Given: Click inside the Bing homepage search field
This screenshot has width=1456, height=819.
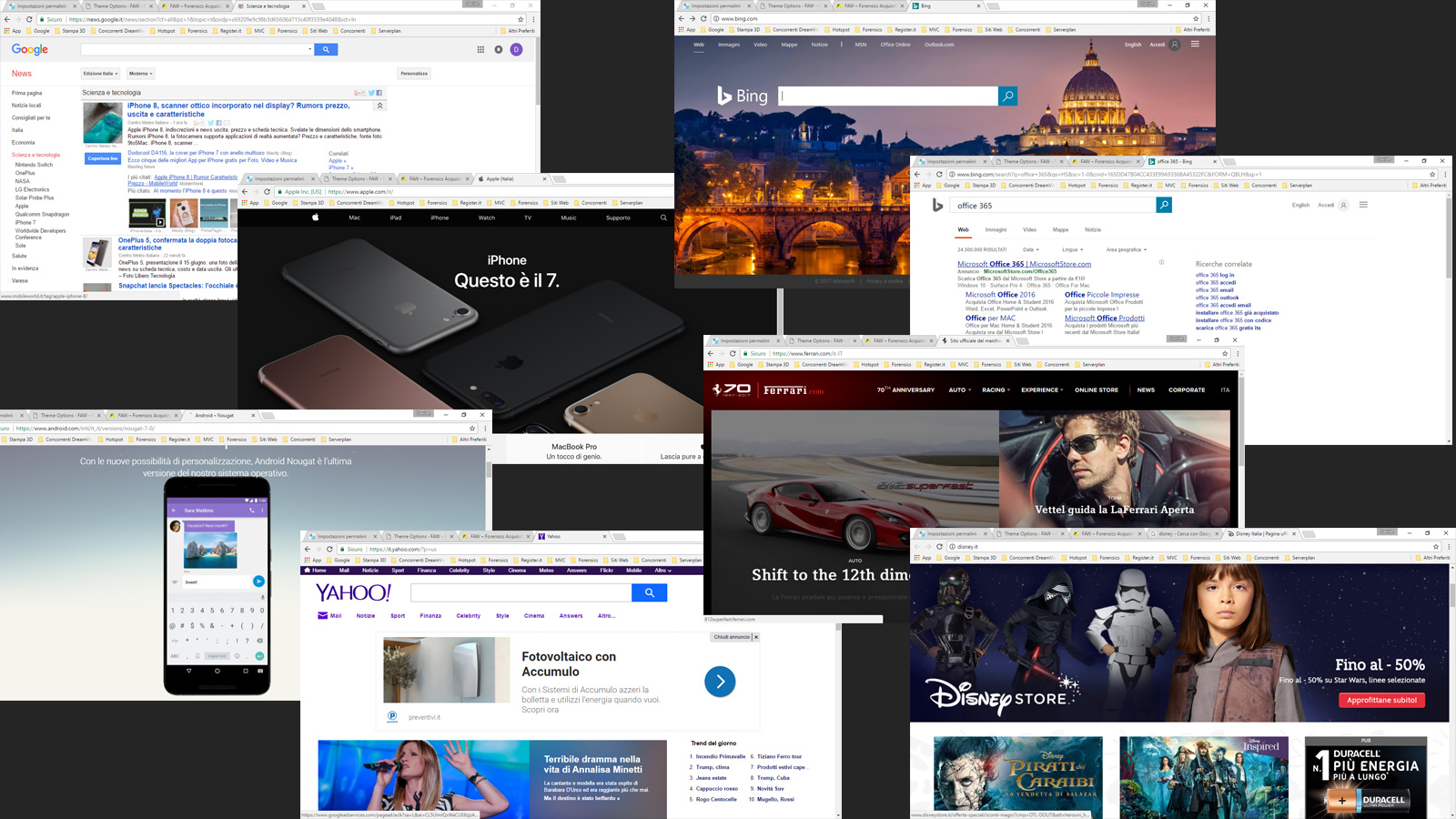Looking at the screenshot, I should click(x=888, y=96).
